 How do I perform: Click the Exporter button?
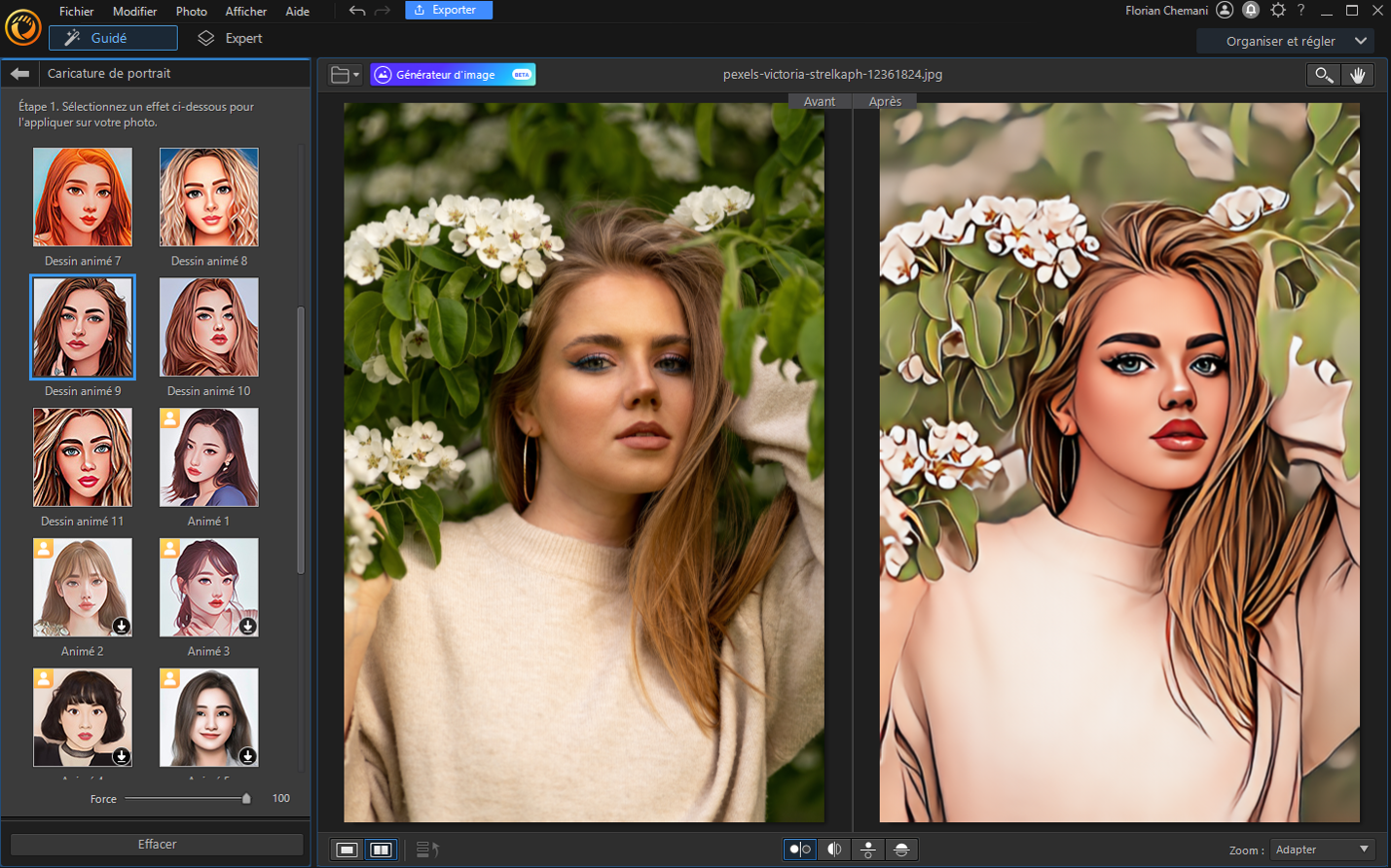click(x=449, y=10)
